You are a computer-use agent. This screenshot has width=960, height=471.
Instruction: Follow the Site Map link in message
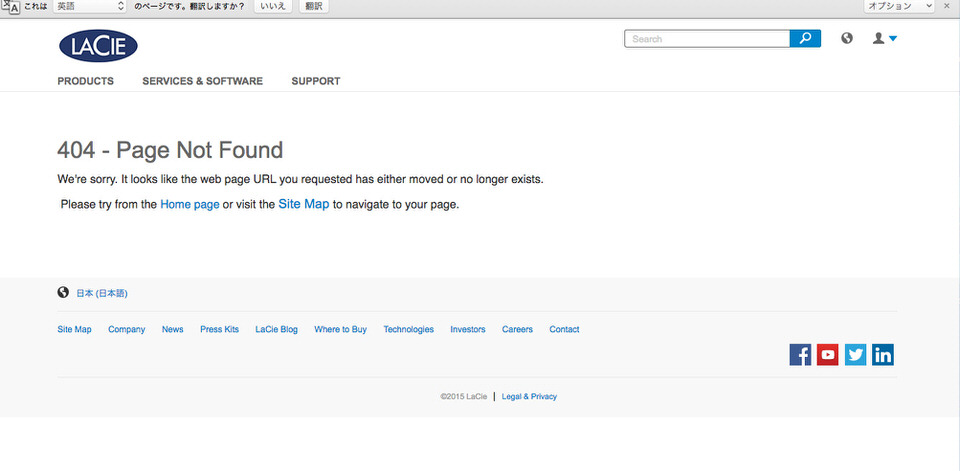pos(304,205)
